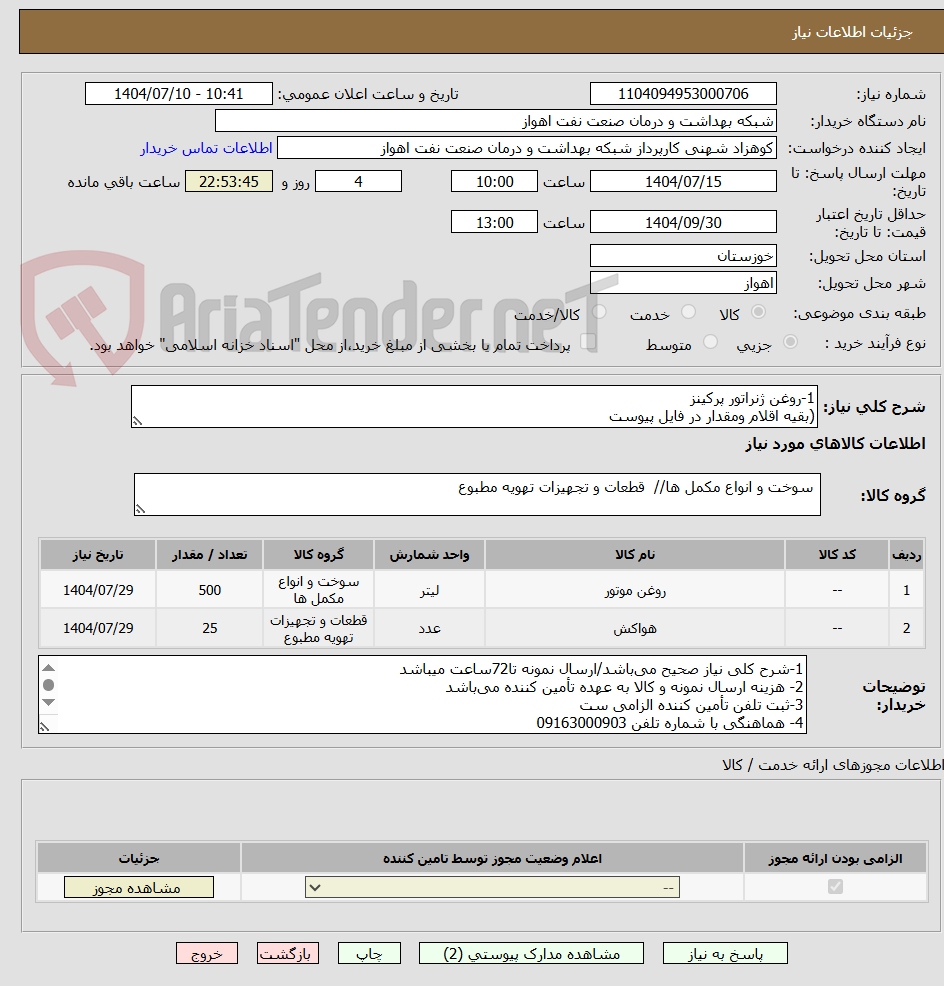The height and width of the screenshot is (986, 944).
Task: Click the مشاهده مجوز button
Action: tap(138, 886)
